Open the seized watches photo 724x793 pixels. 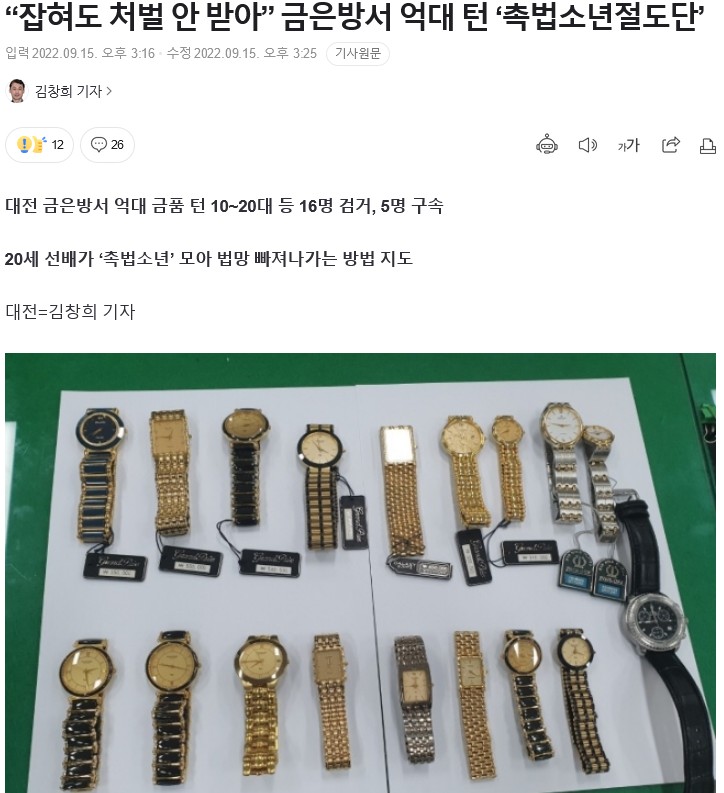pyautogui.click(x=360, y=572)
